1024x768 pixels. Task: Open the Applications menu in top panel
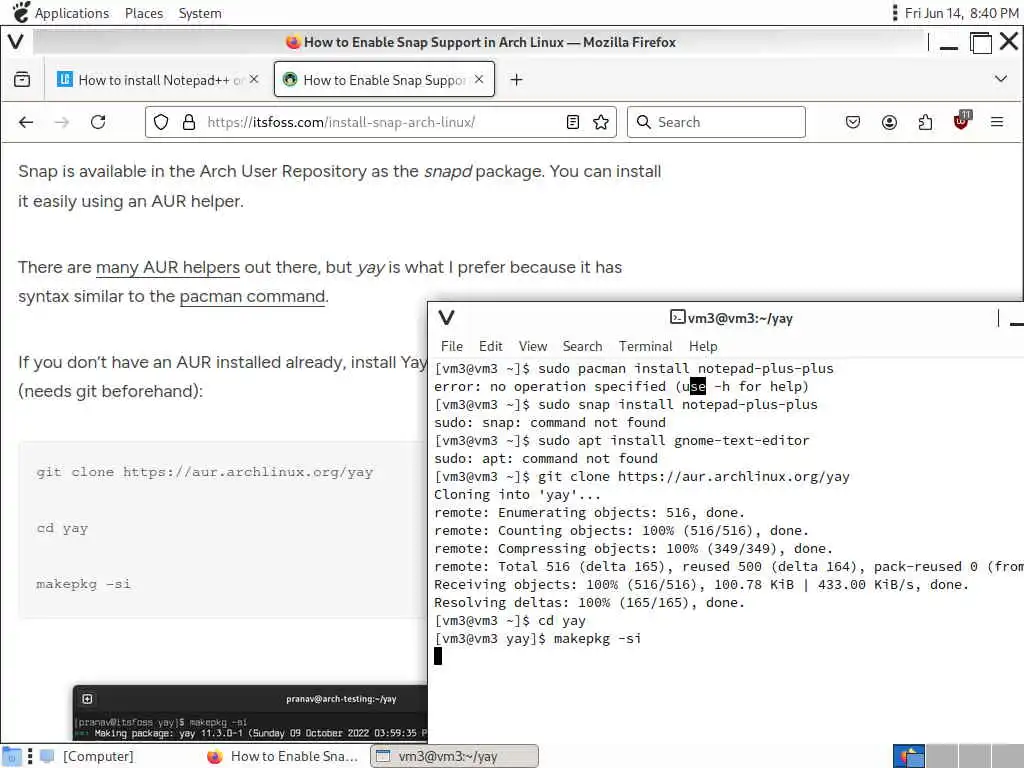click(61, 13)
